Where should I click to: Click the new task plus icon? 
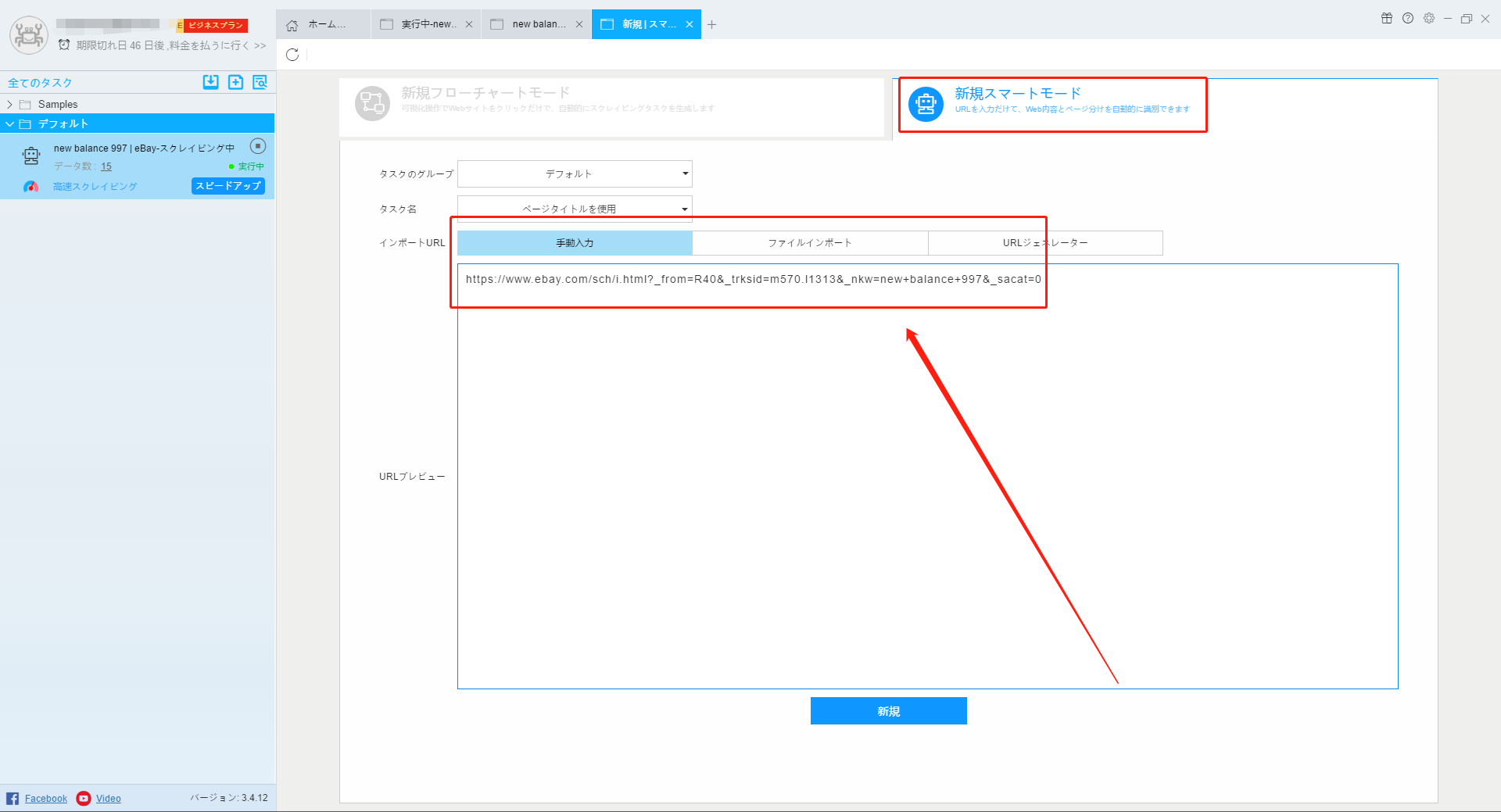235,82
